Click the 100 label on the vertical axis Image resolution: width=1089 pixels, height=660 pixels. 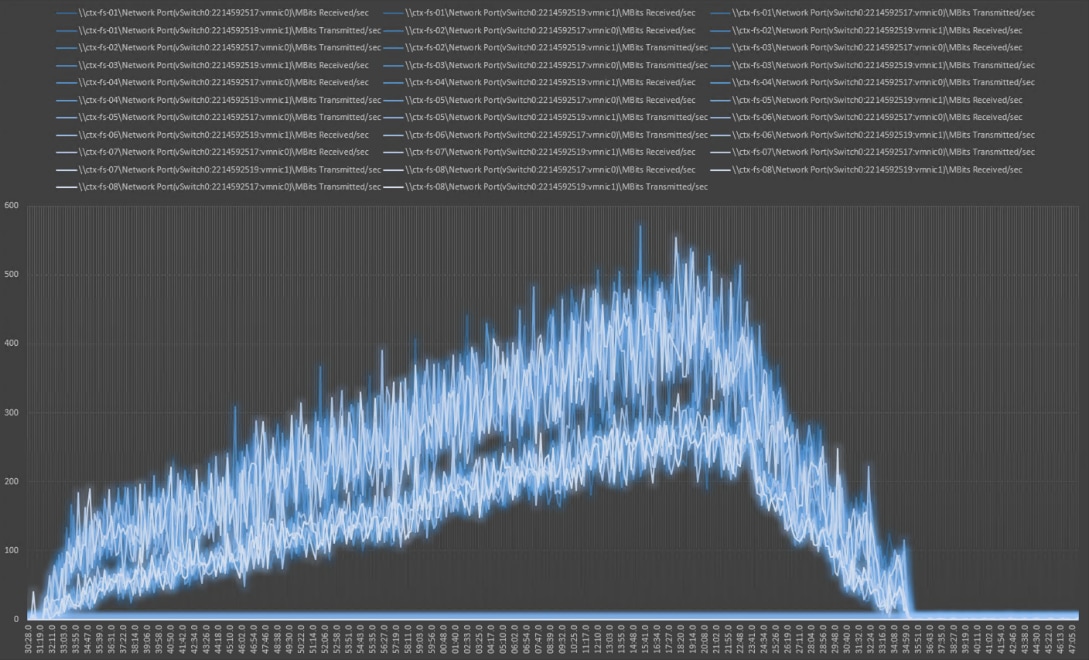(x=12, y=550)
